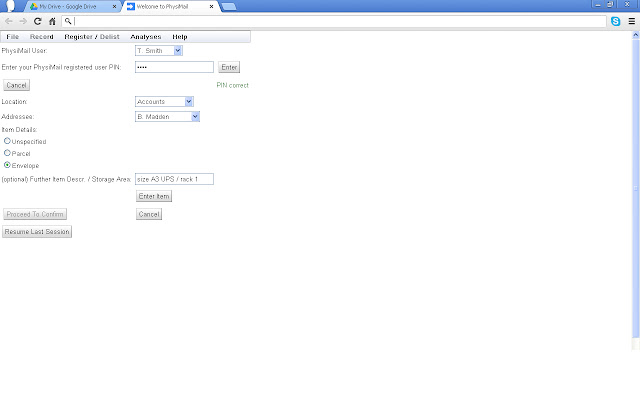Click the PIN correct status text
The width and height of the screenshot is (640, 400).
coord(233,85)
